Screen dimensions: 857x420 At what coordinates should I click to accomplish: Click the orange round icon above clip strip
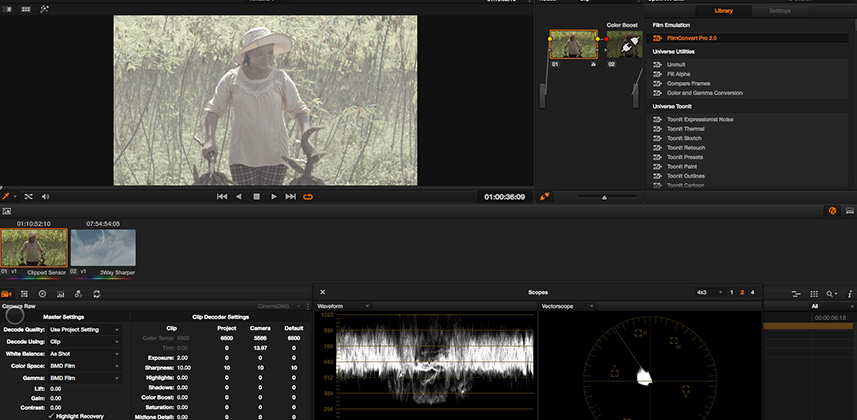coord(832,211)
